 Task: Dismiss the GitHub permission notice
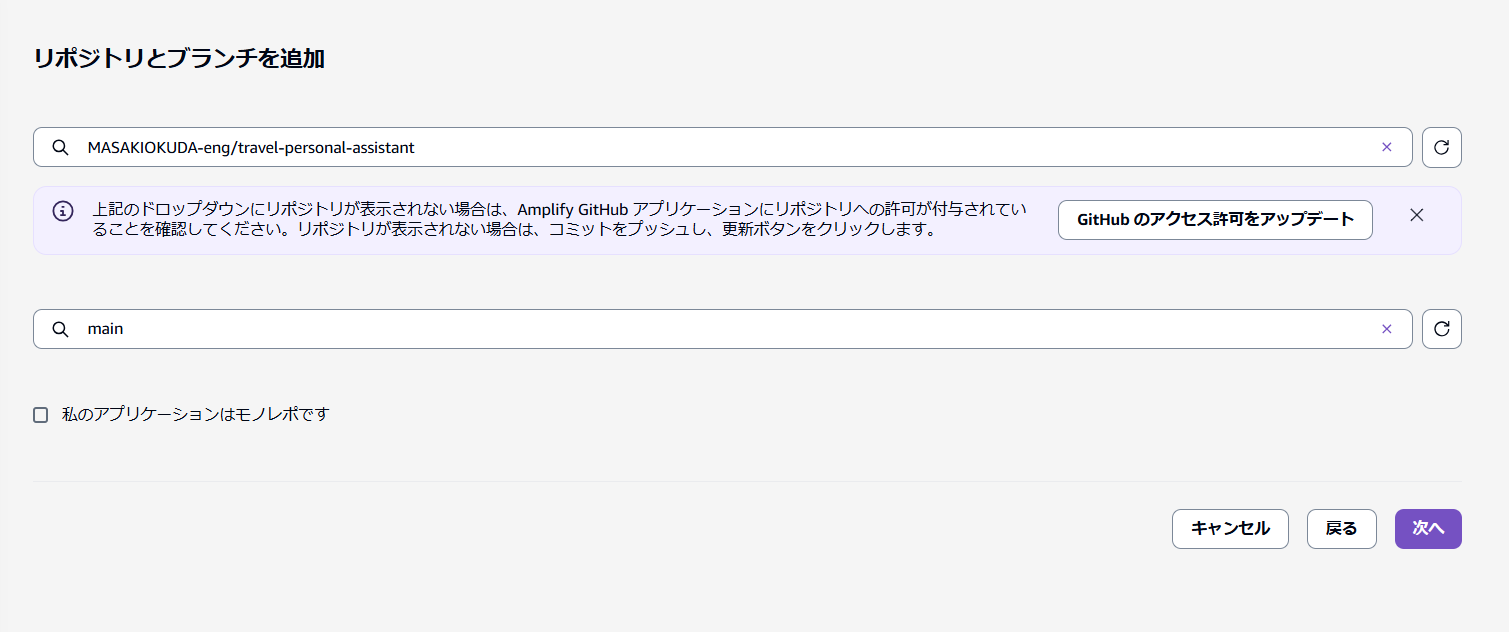[x=1417, y=214]
